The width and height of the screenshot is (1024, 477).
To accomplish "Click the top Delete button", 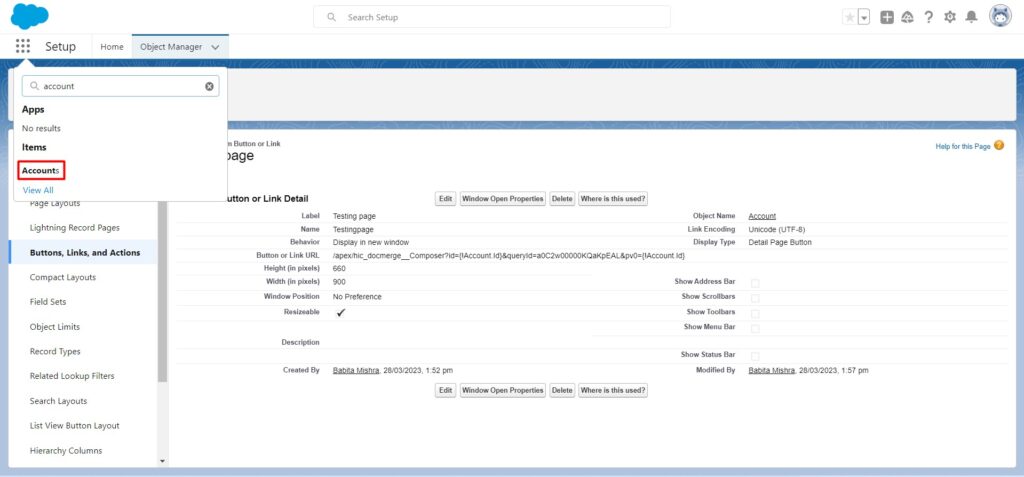I will [562, 199].
